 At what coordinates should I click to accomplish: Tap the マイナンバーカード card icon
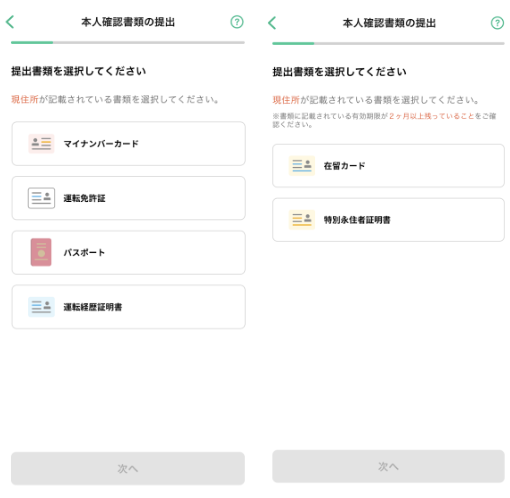coord(41,144)
